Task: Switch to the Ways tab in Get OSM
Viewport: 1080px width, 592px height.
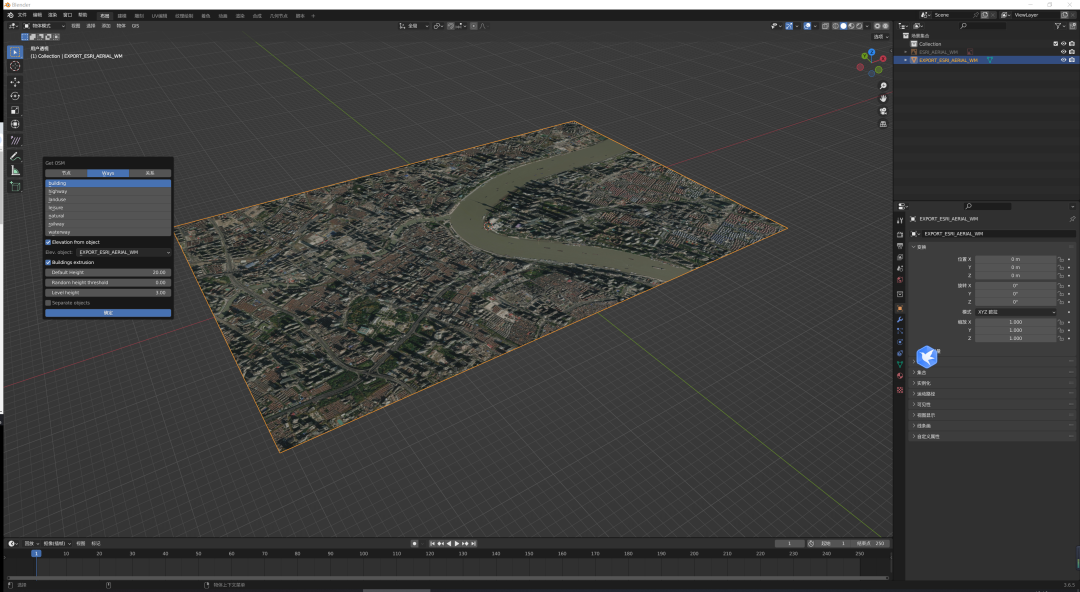Action: [108, 173]
